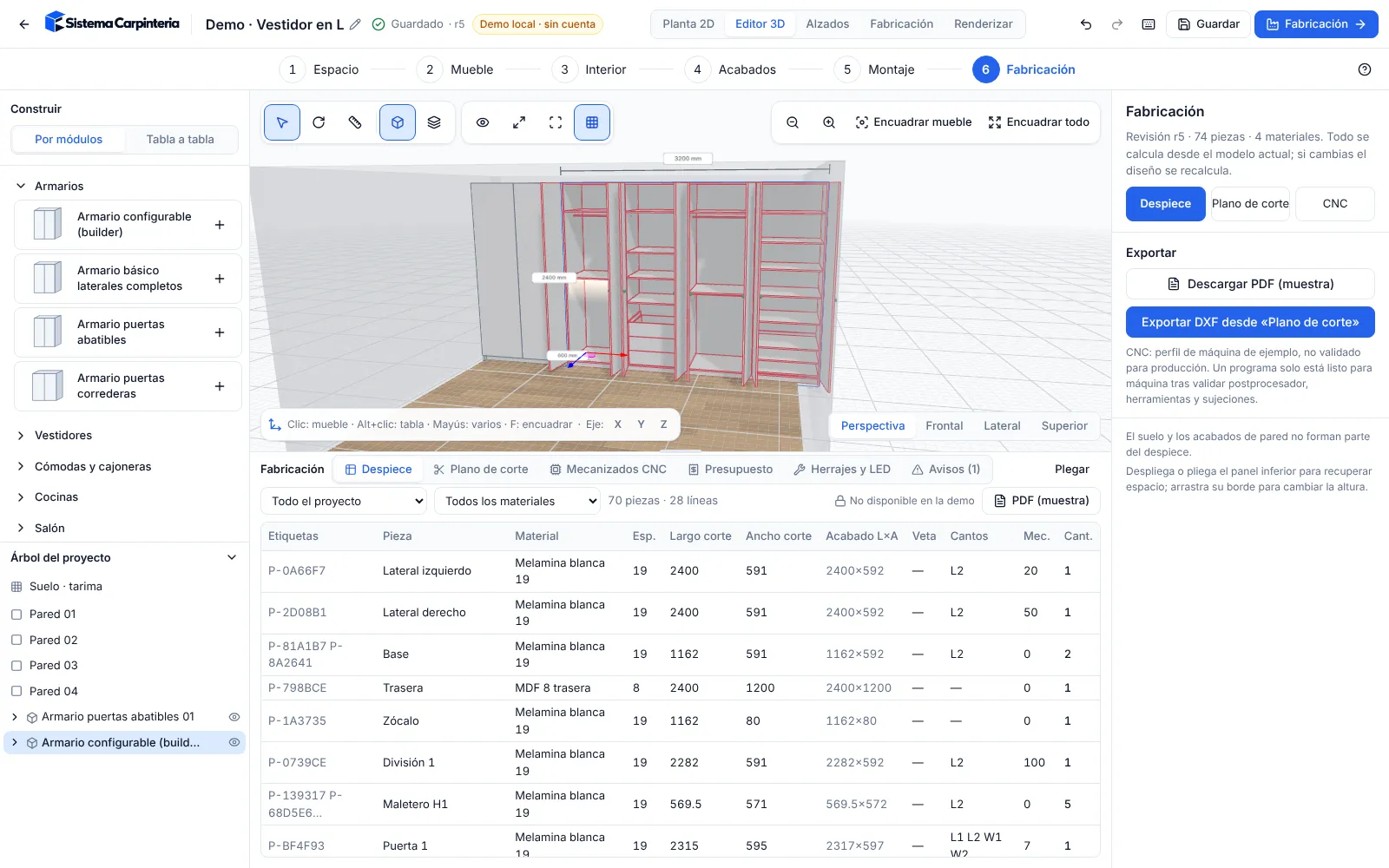Switch to the Planta 2D tab

point(688,24)
